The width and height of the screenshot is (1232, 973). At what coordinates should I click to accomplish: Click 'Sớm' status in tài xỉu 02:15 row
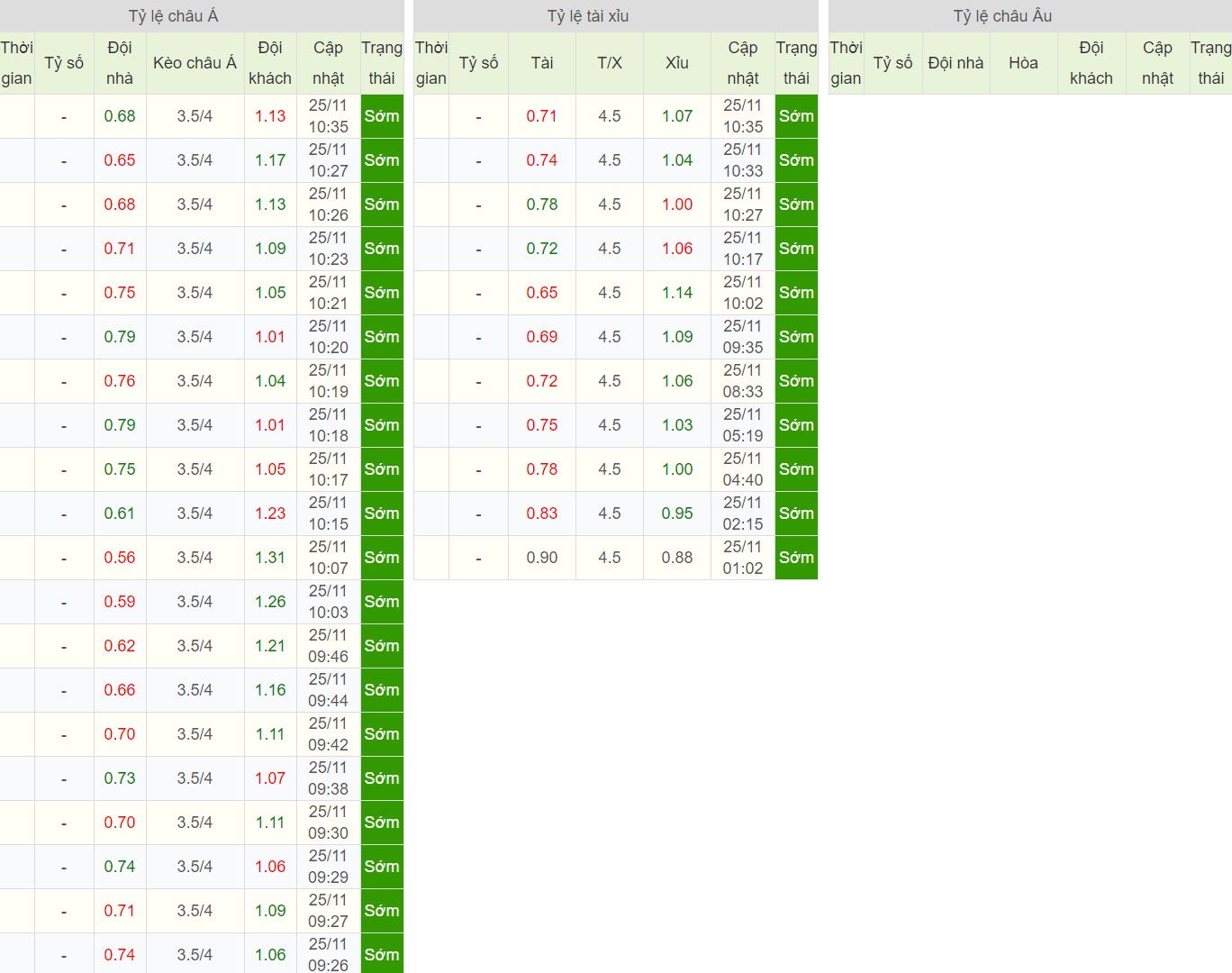(x=796, y=514)
